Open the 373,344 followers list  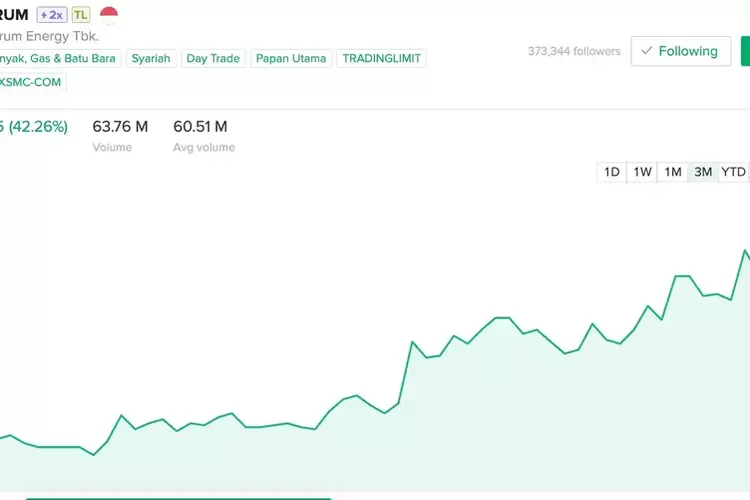(573, 51)
